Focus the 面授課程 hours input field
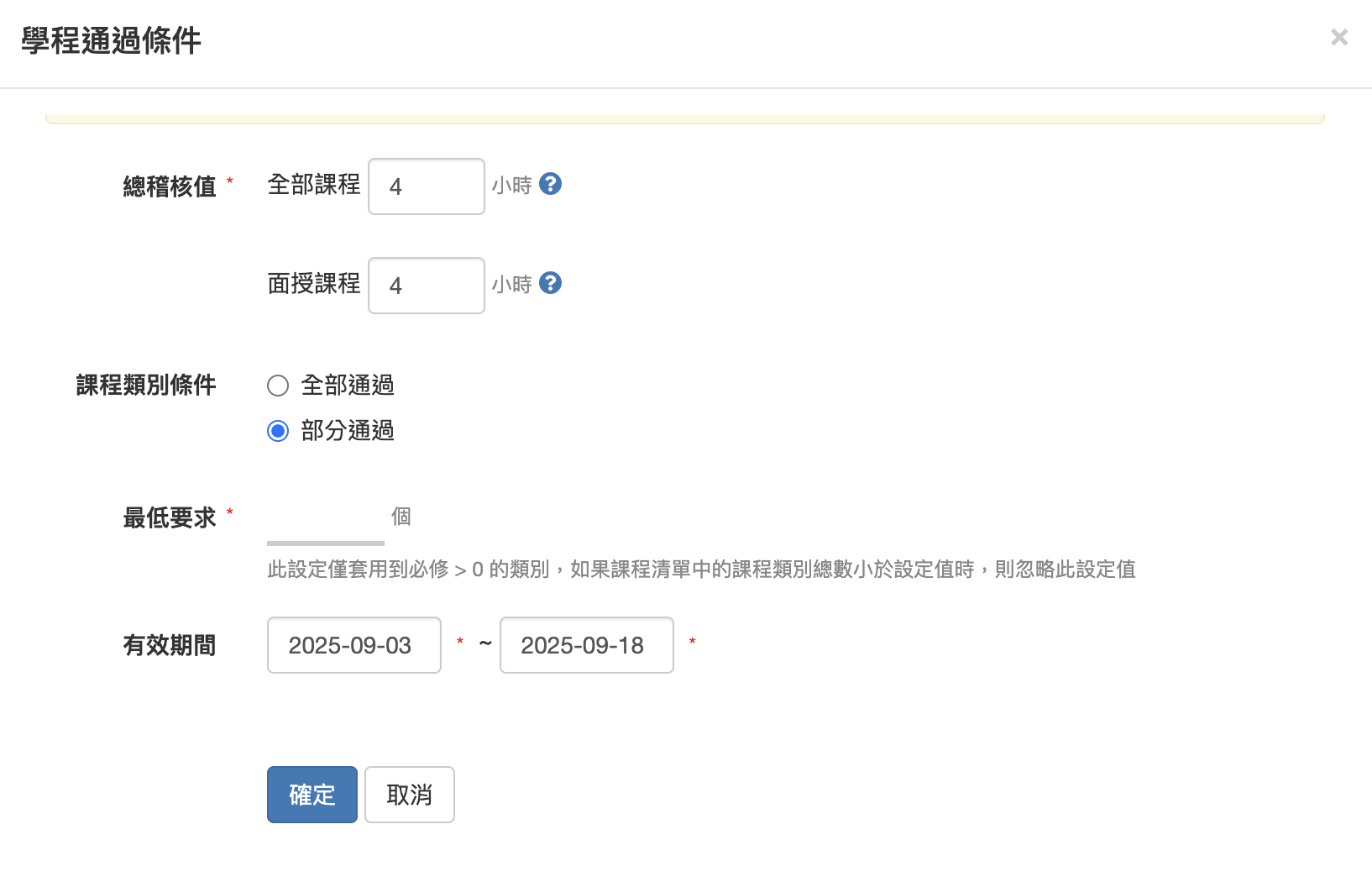This screenshot has height=882, width=1372. pos(427,286)
